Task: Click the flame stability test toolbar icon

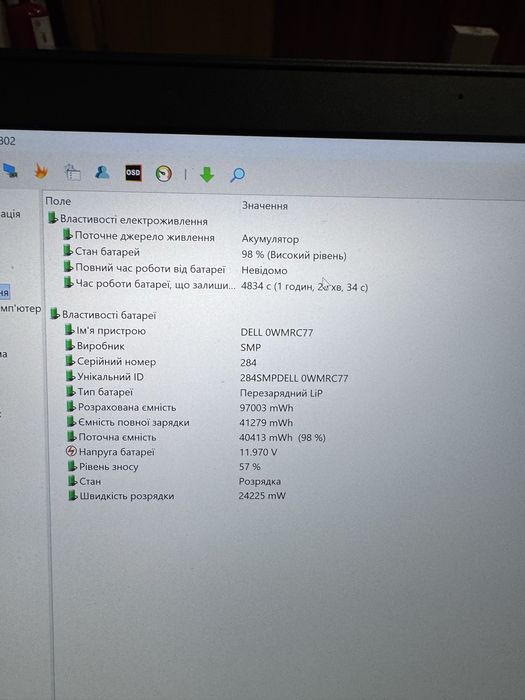Action: pyautogui.click(x=41, y=171)
